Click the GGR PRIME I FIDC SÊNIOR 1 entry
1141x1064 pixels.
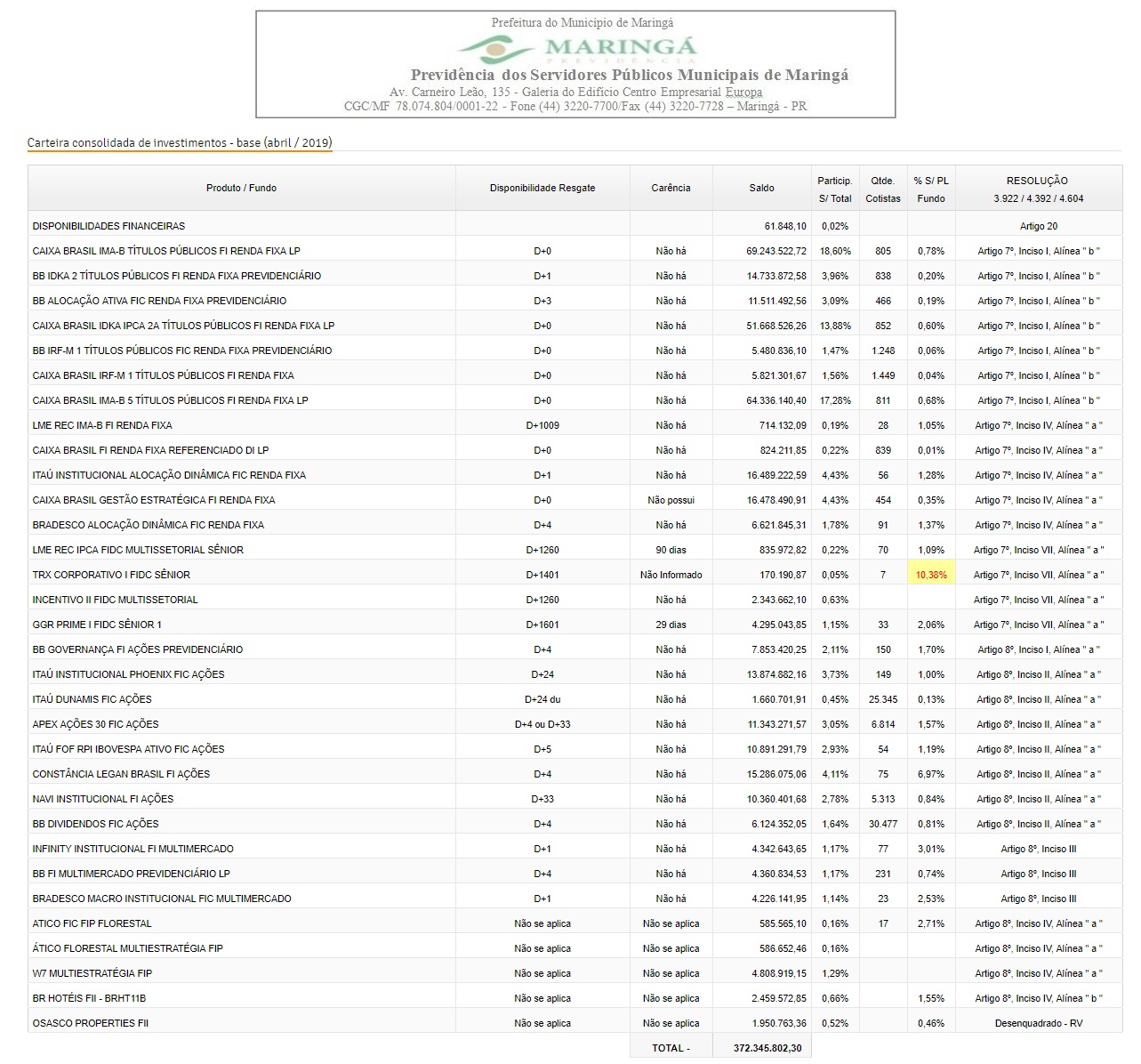click(97, 625)
